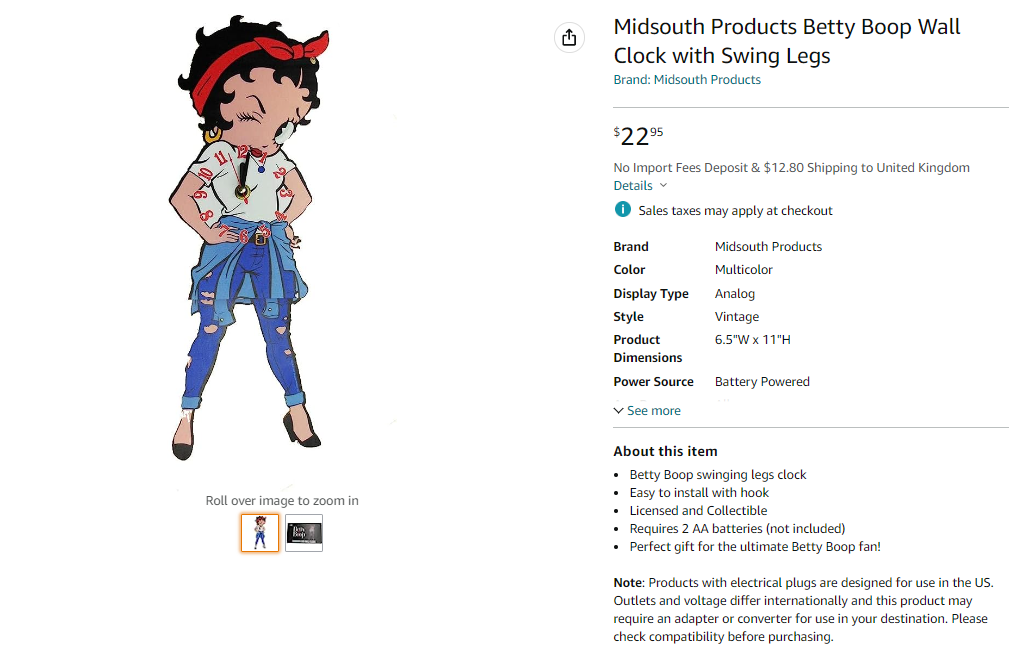The width and height of the screenshot is (1014, 660).
Task: Click the Multicolor color value
Action: [x=743, y=270]
